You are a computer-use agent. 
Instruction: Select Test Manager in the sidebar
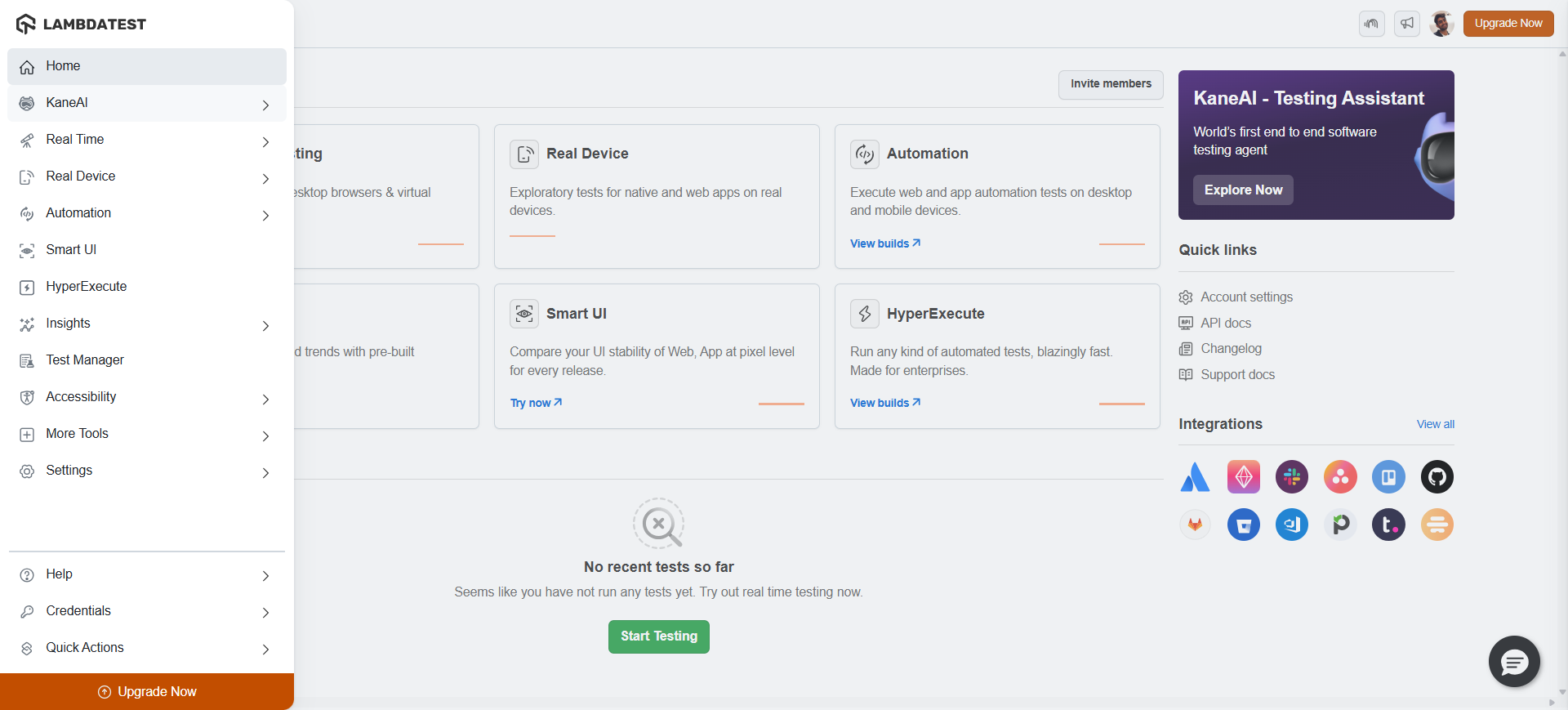(85, 360)
